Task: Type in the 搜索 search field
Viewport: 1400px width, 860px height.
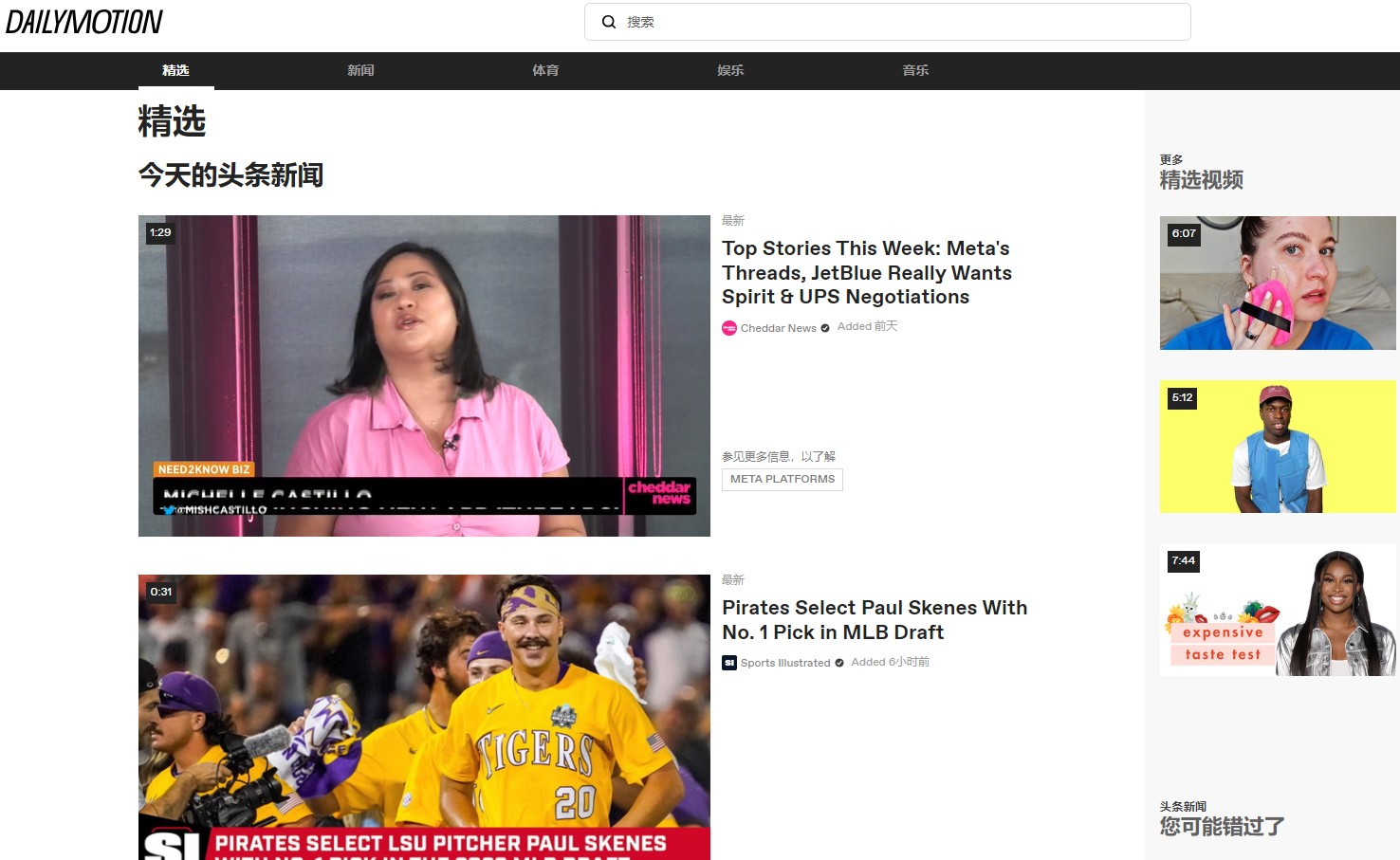Action: coord(901,22)
